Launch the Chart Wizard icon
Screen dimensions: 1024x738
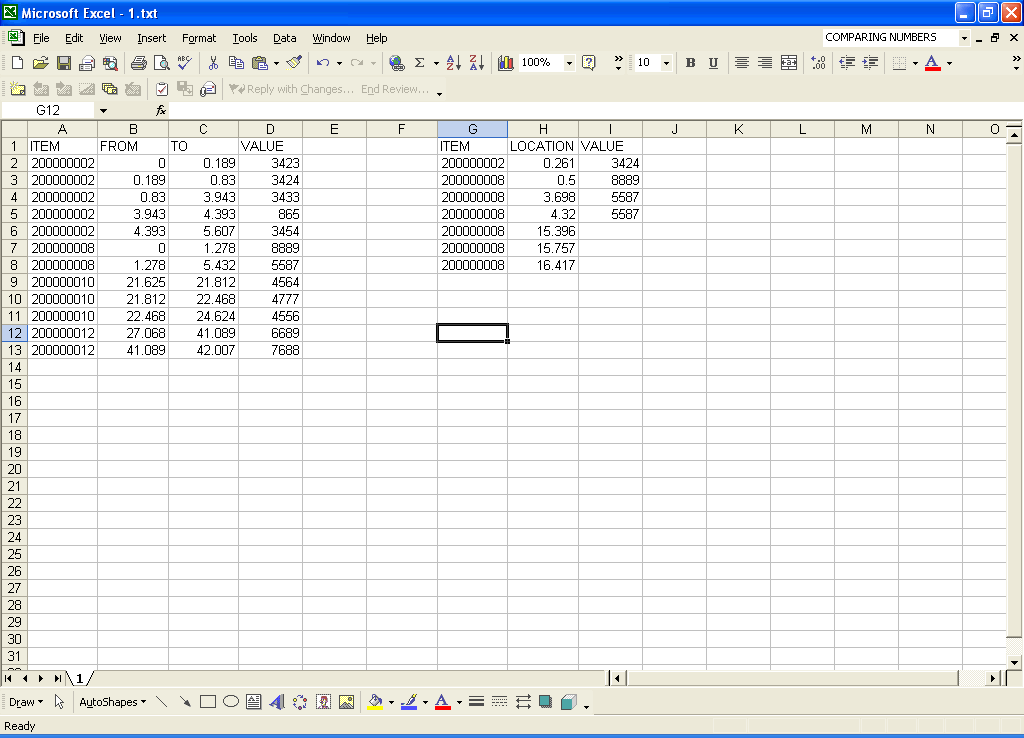point(506,63)
